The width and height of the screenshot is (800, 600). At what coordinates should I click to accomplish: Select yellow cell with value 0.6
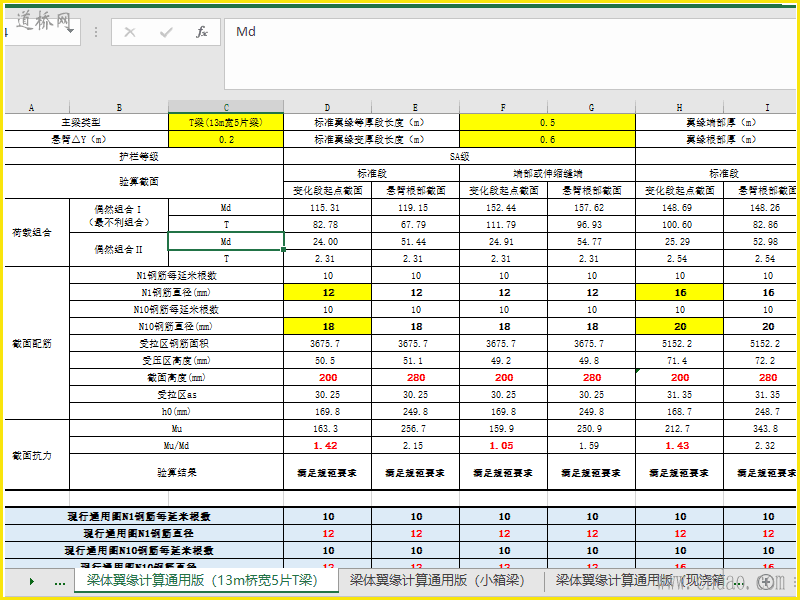click(547, 139)
